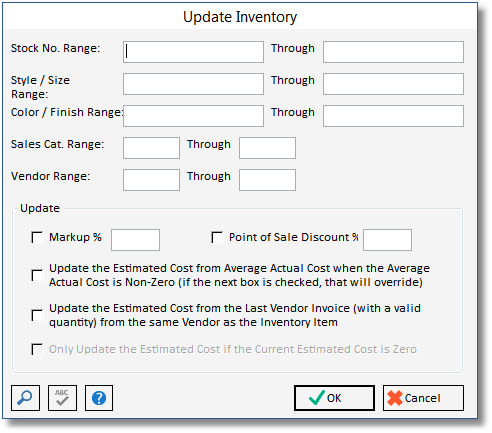The height and width of the screenshot is (433, 492).
Task: Select the Color / Finish Range start field
Action: click(193, 116)
